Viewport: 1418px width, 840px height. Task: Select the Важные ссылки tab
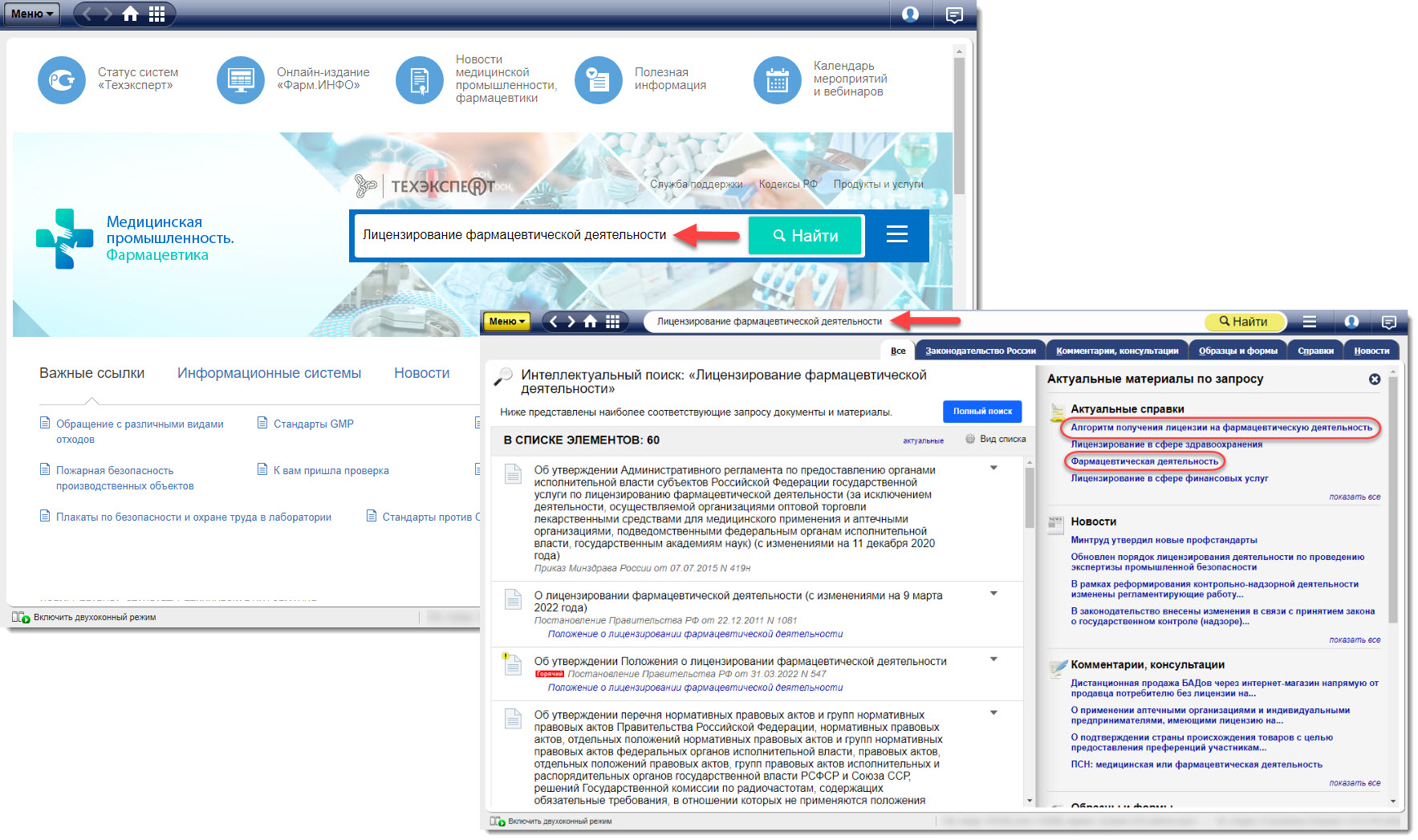[91, 373]
